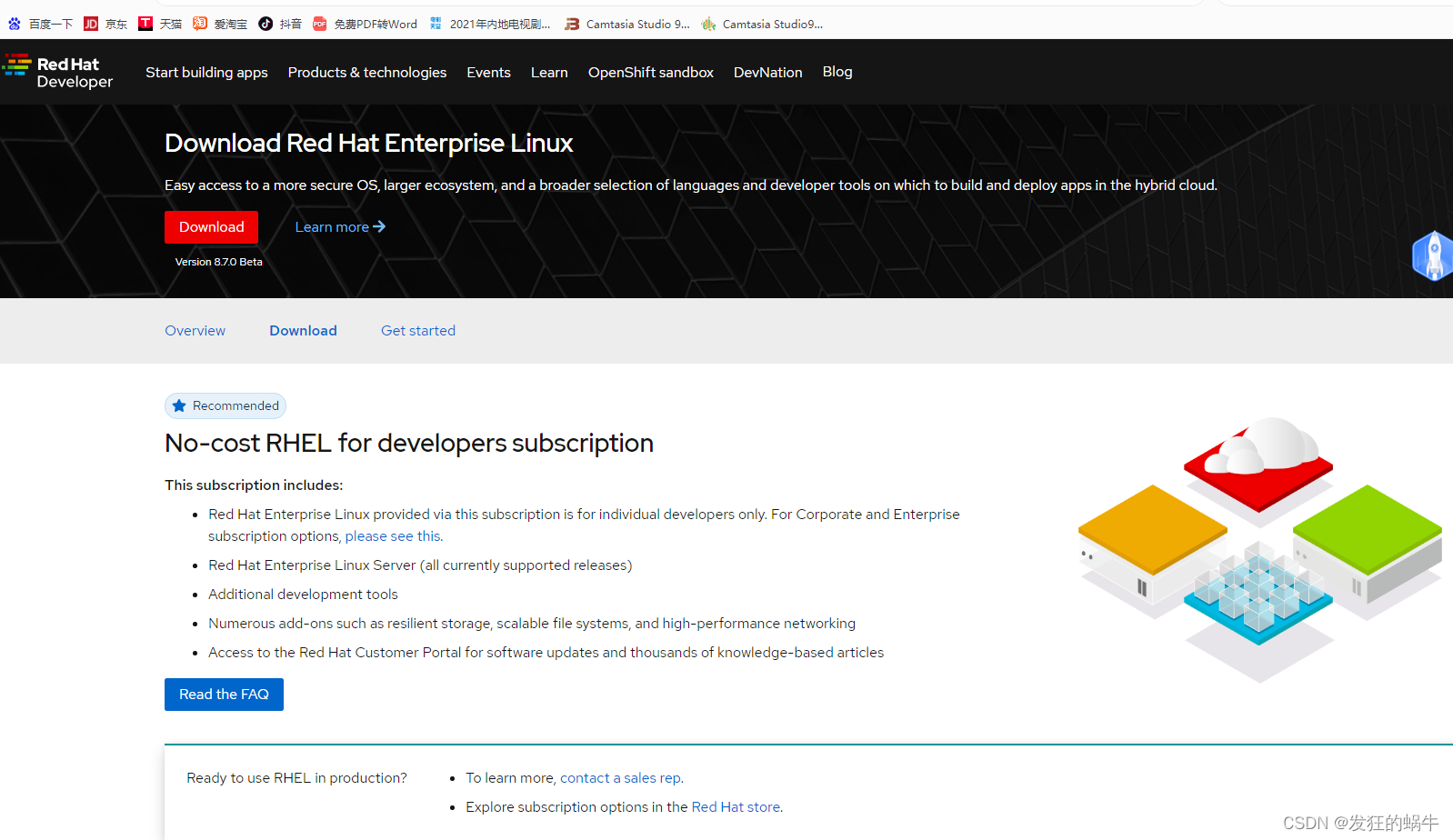Click the red Download button
The image size is (1453, 840).
(x=211, y=227)
